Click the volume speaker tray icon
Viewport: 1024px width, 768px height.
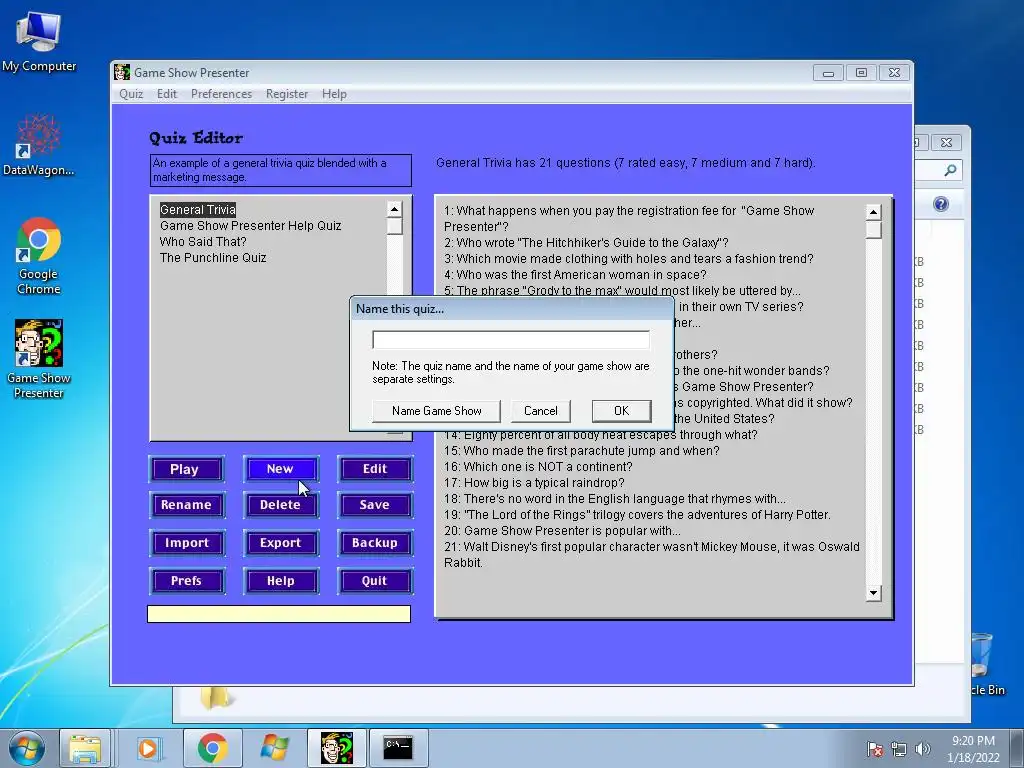point(922,749)
